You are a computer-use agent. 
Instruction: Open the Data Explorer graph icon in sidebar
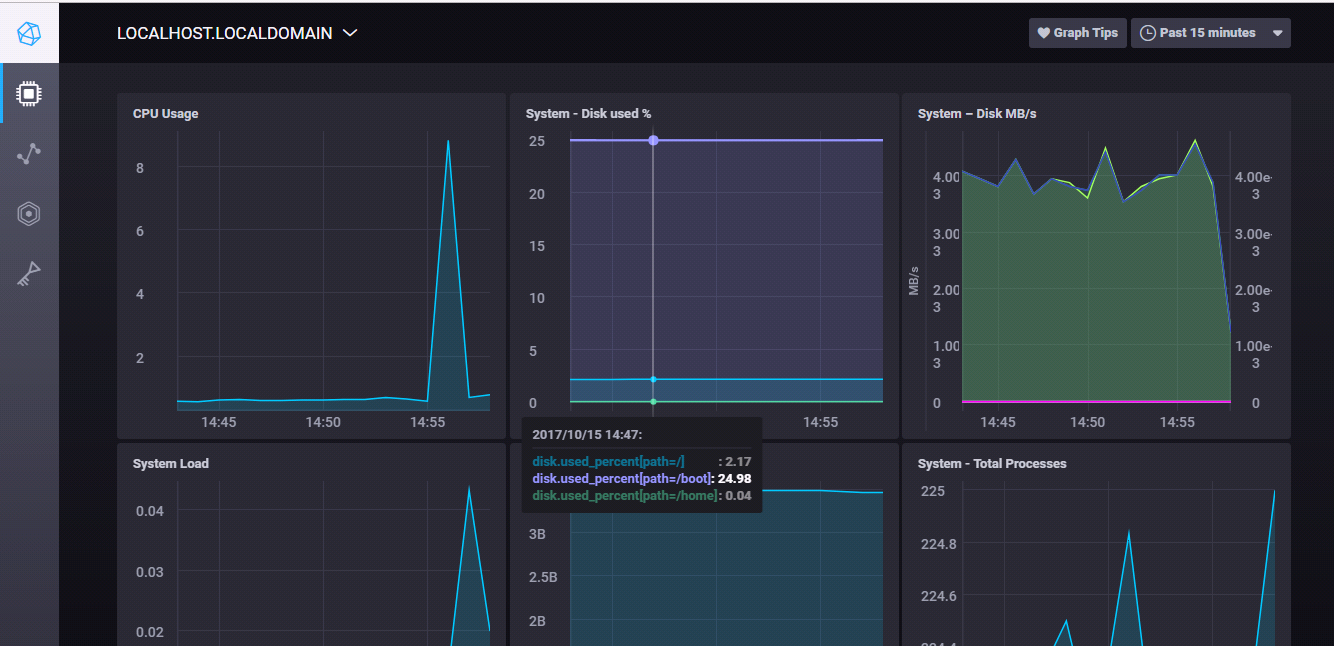click(29, 154)
